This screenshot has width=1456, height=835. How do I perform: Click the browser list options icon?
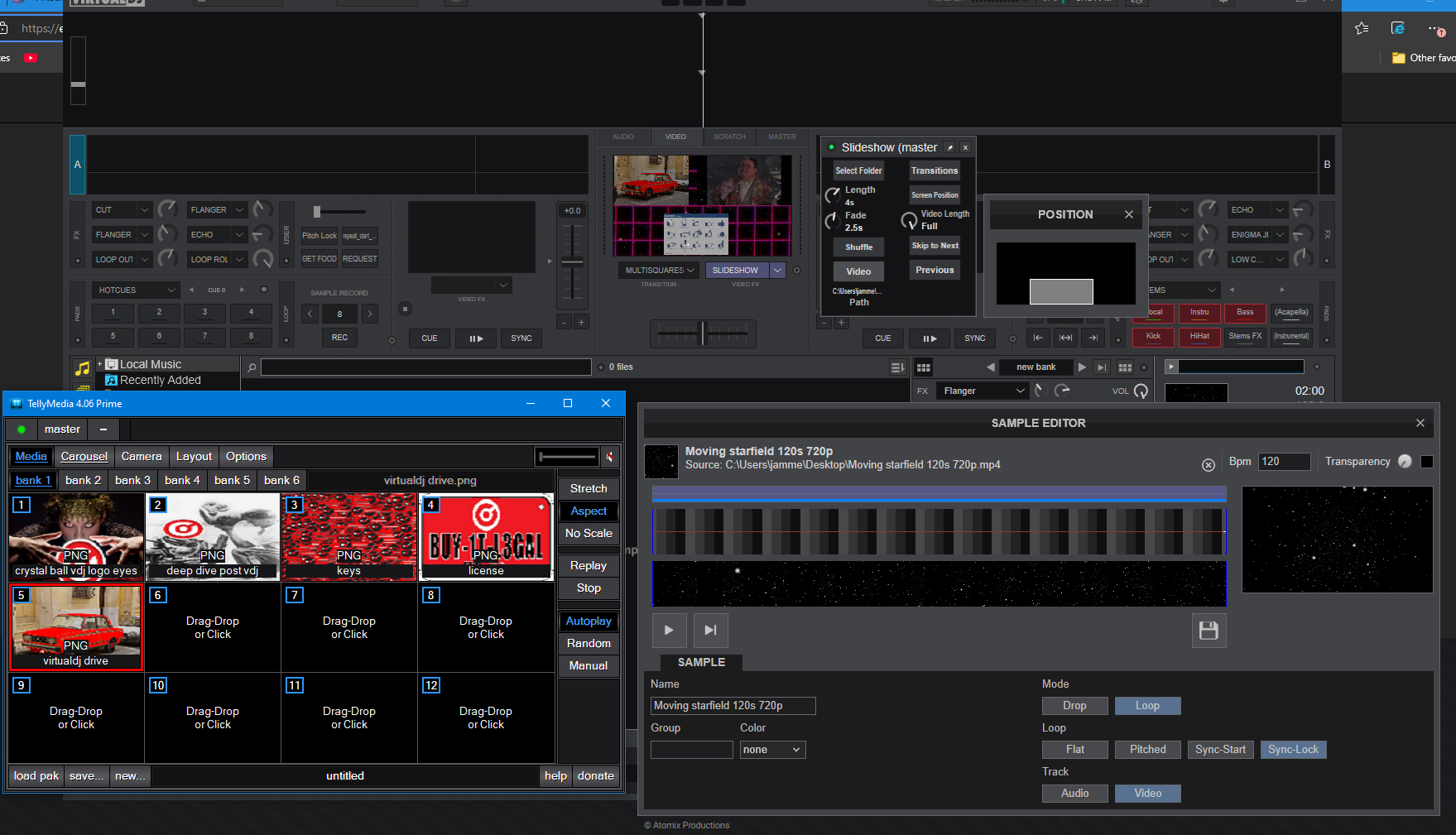click(x=897, y=367)
